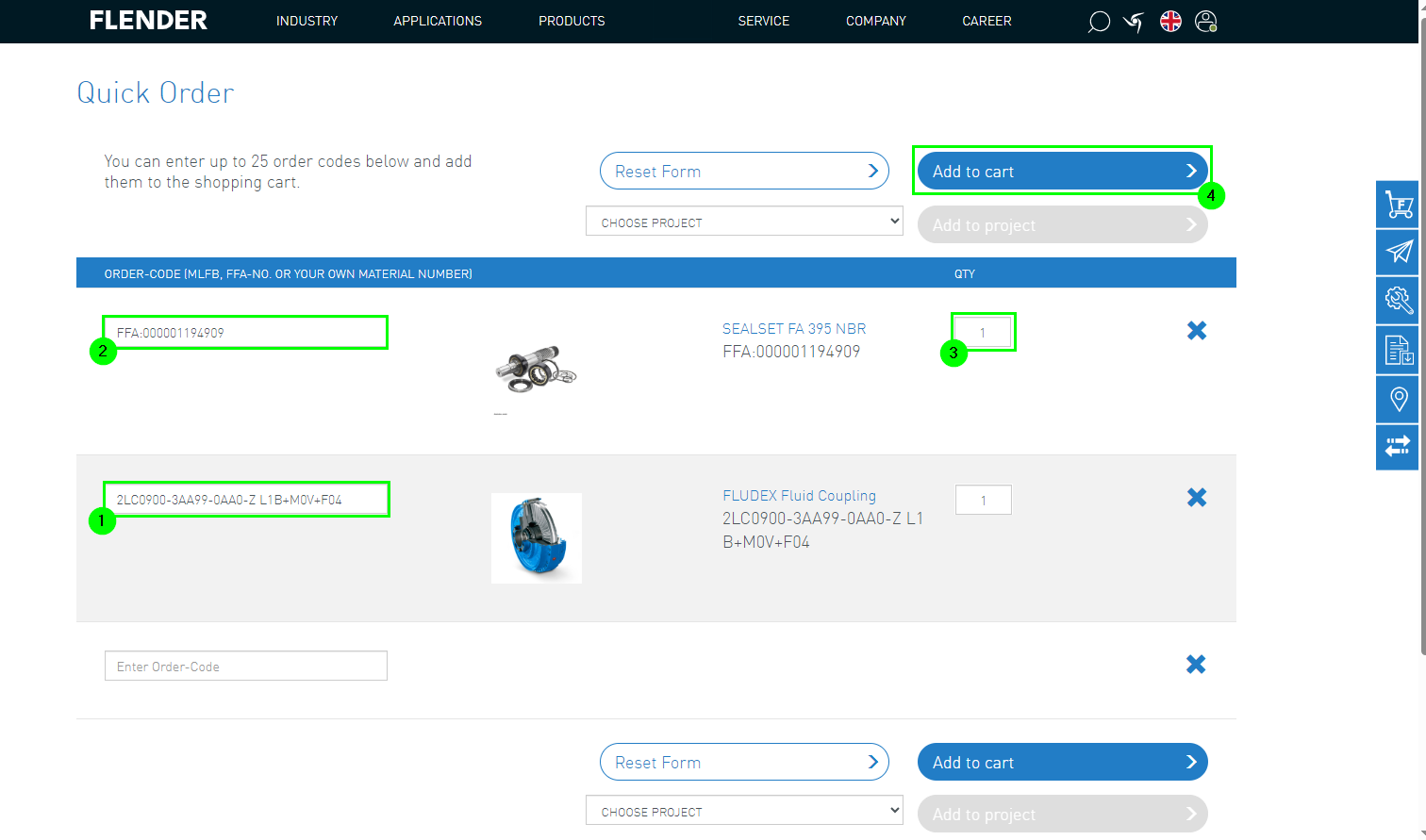Focus the 2LC0900-3AA99 order-code field
This screenshot has width=1426, height=840.
coord(246,500)
